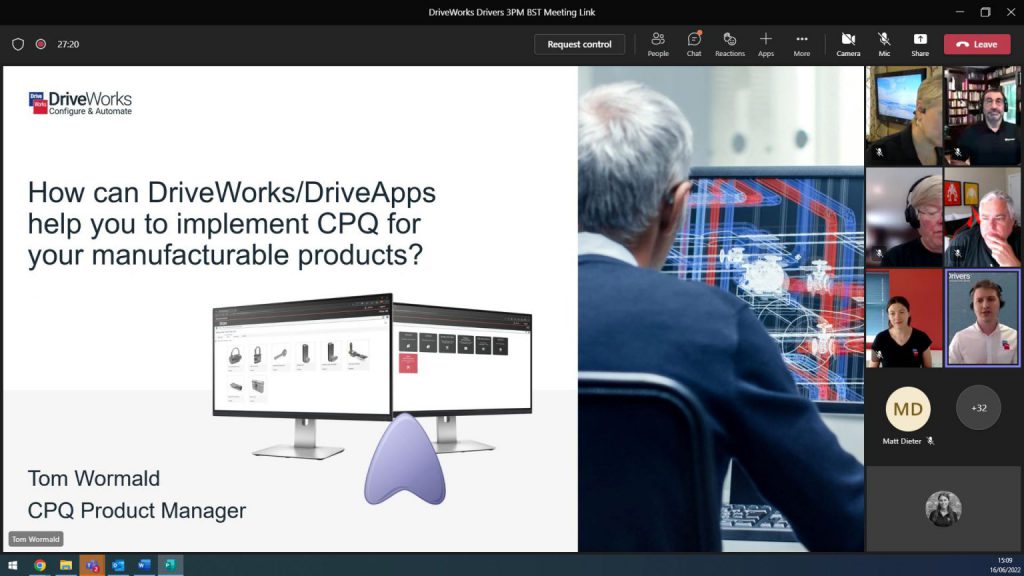Click the red recording indicator

click(40, 44)
